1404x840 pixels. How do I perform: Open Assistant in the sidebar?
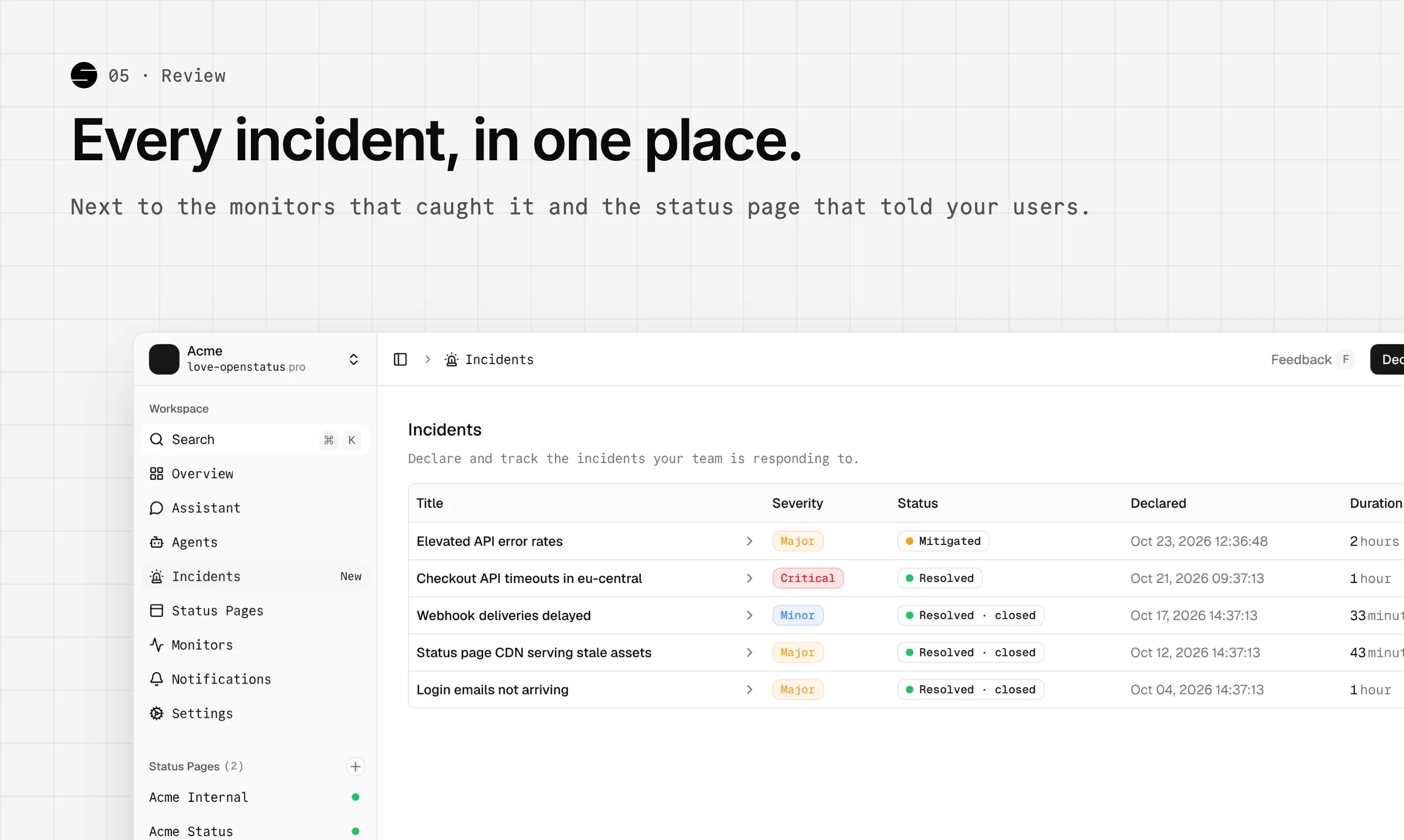pyautogui.click(x=255, y=508)
